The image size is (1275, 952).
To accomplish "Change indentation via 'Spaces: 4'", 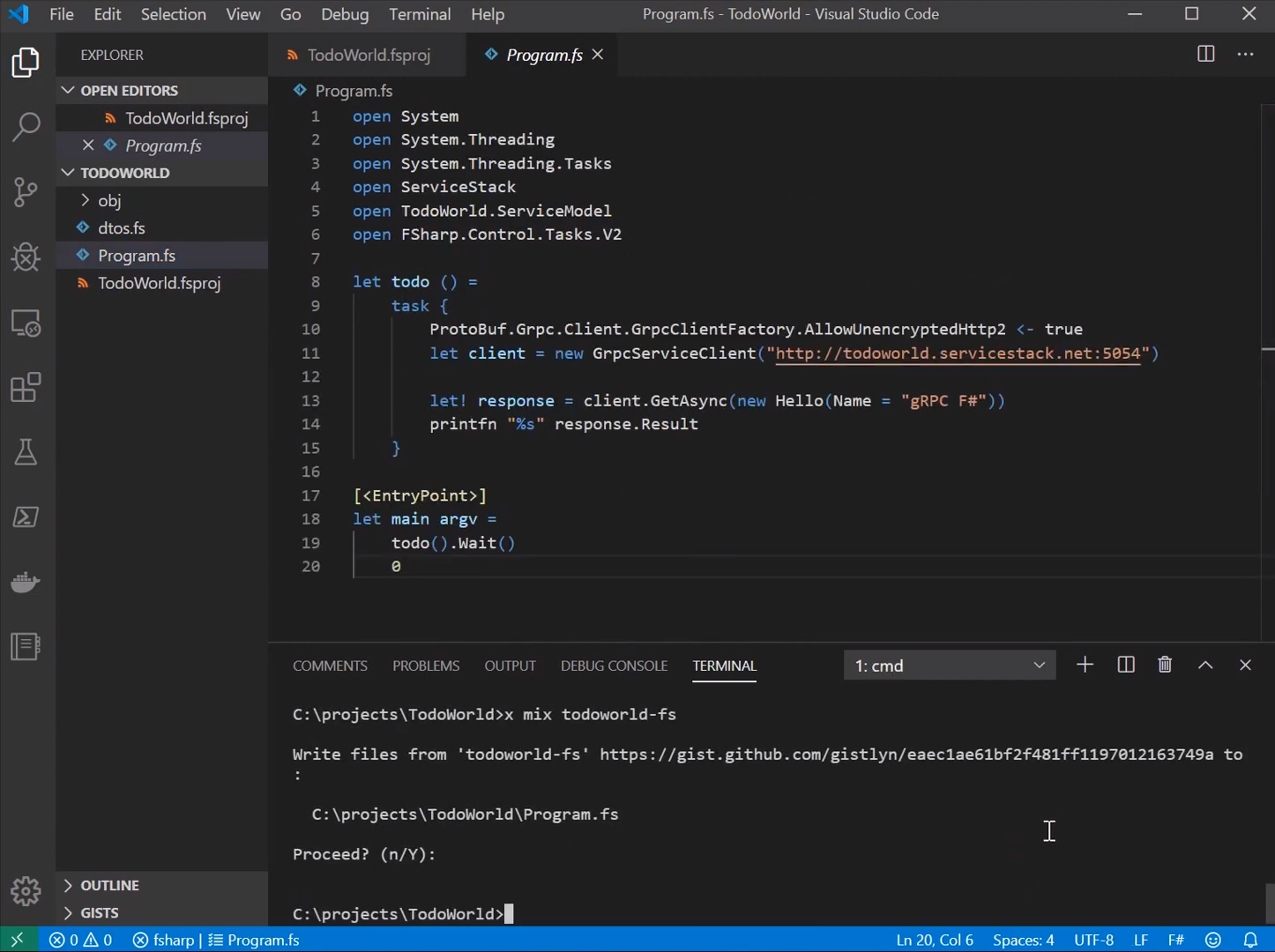I will [x=1023, y=940].
